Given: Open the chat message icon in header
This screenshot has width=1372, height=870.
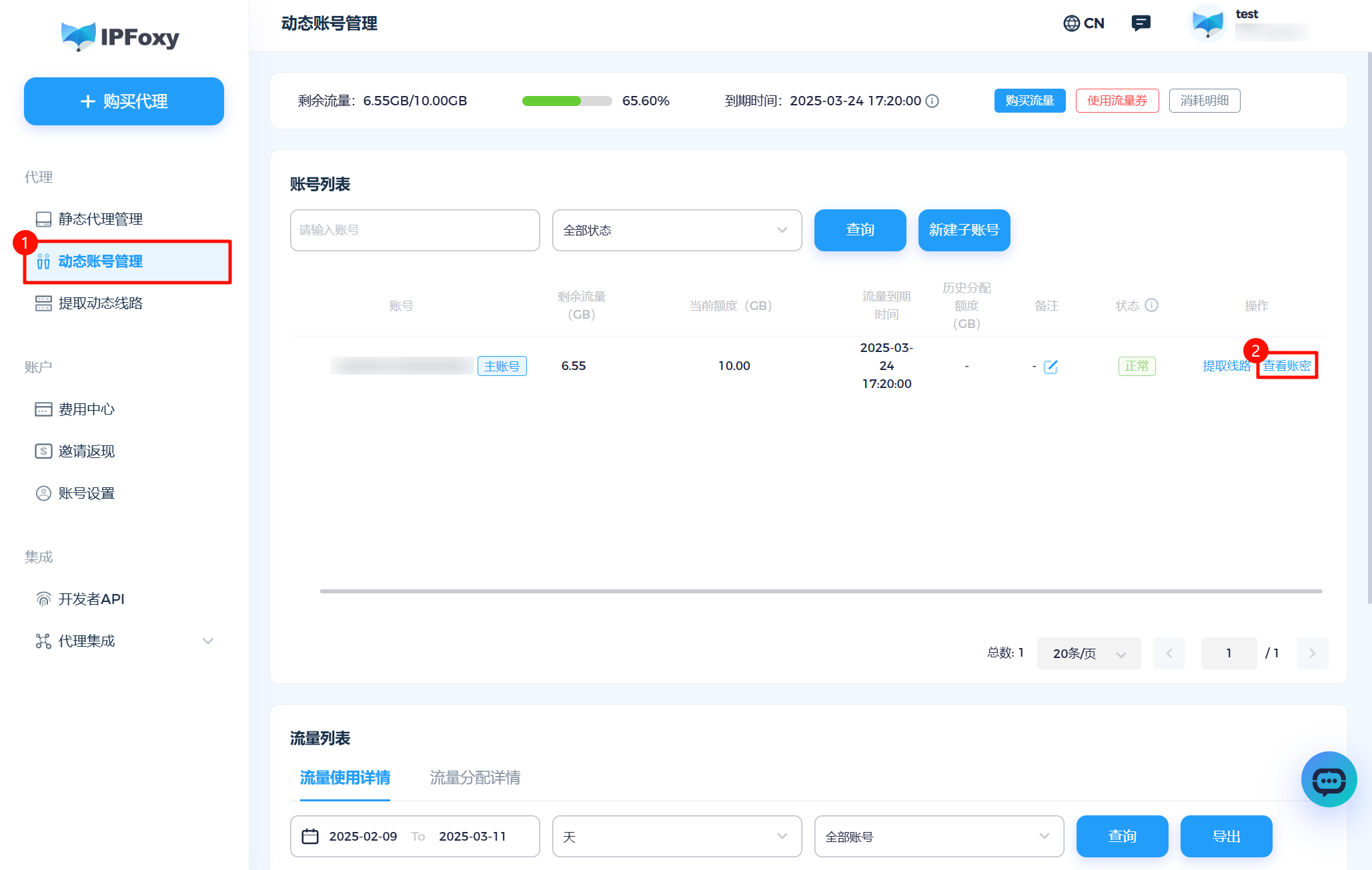Looking at the screenshot, I should click(x=1141, y=23).
